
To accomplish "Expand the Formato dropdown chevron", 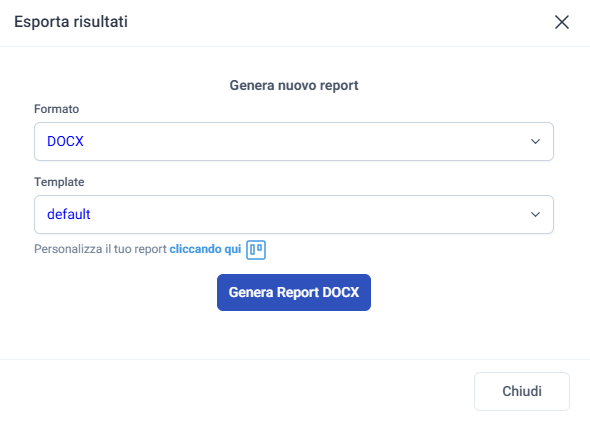I will (x=535, y=141).
